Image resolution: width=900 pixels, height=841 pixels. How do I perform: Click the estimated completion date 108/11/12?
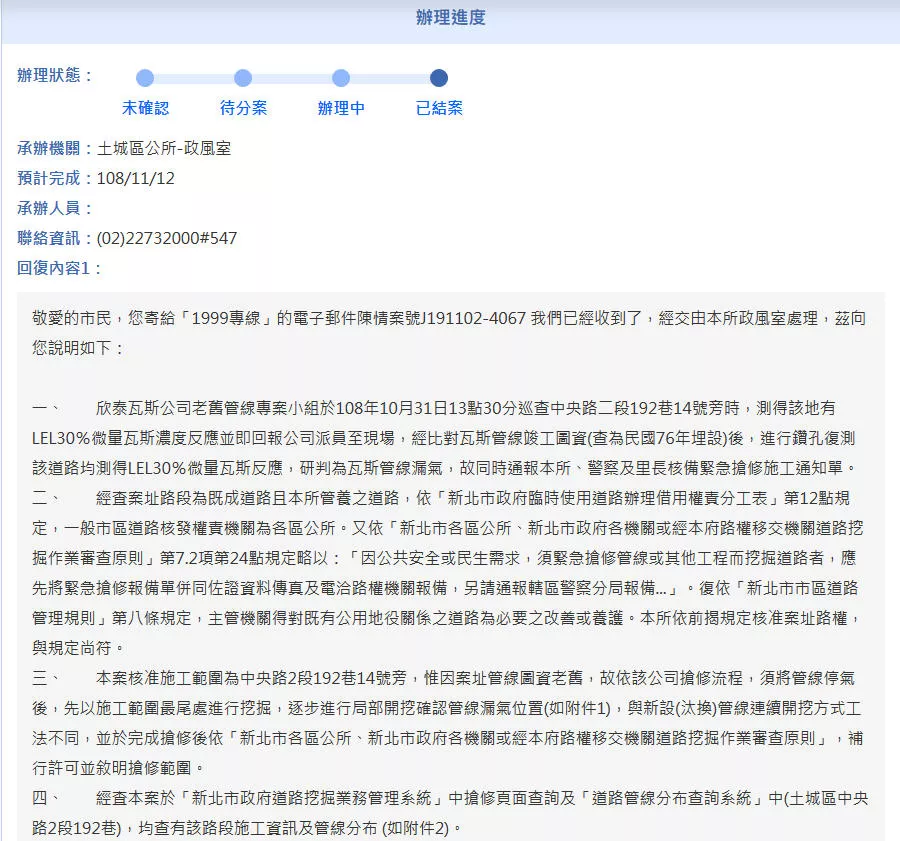(x=135, y=179)
